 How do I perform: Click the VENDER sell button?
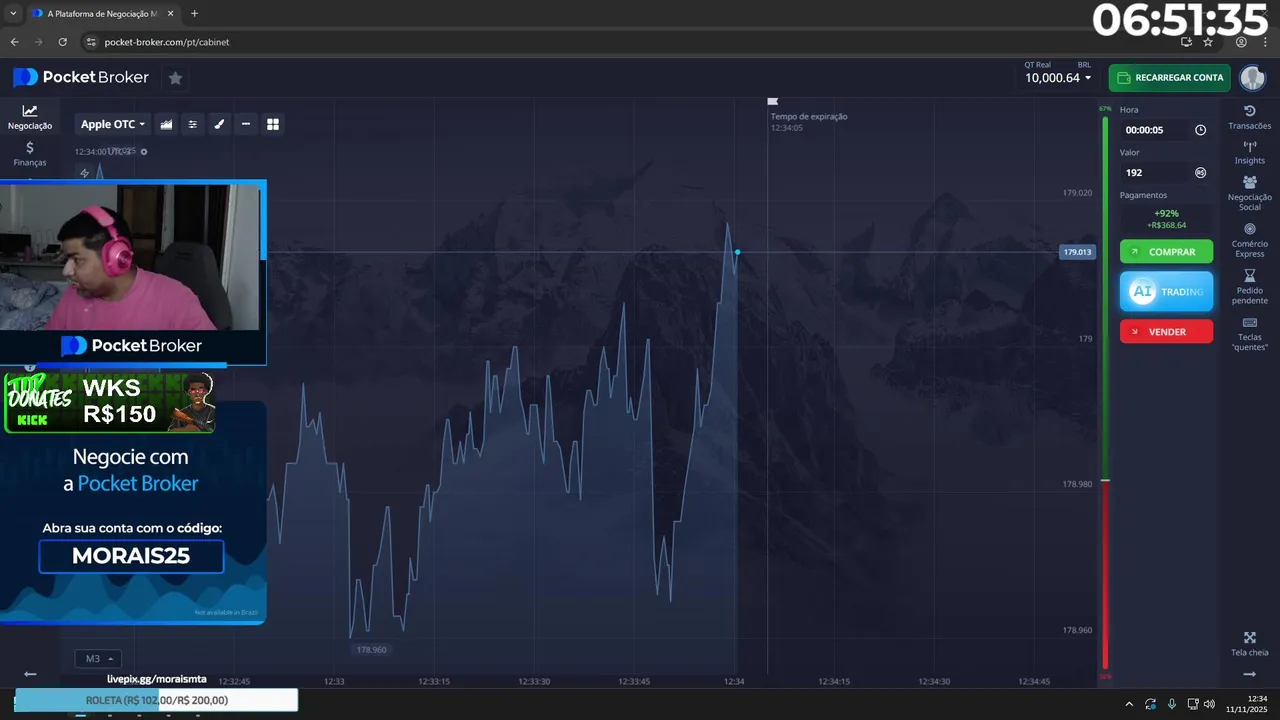pyautogui.click(x=1166, y=332)
